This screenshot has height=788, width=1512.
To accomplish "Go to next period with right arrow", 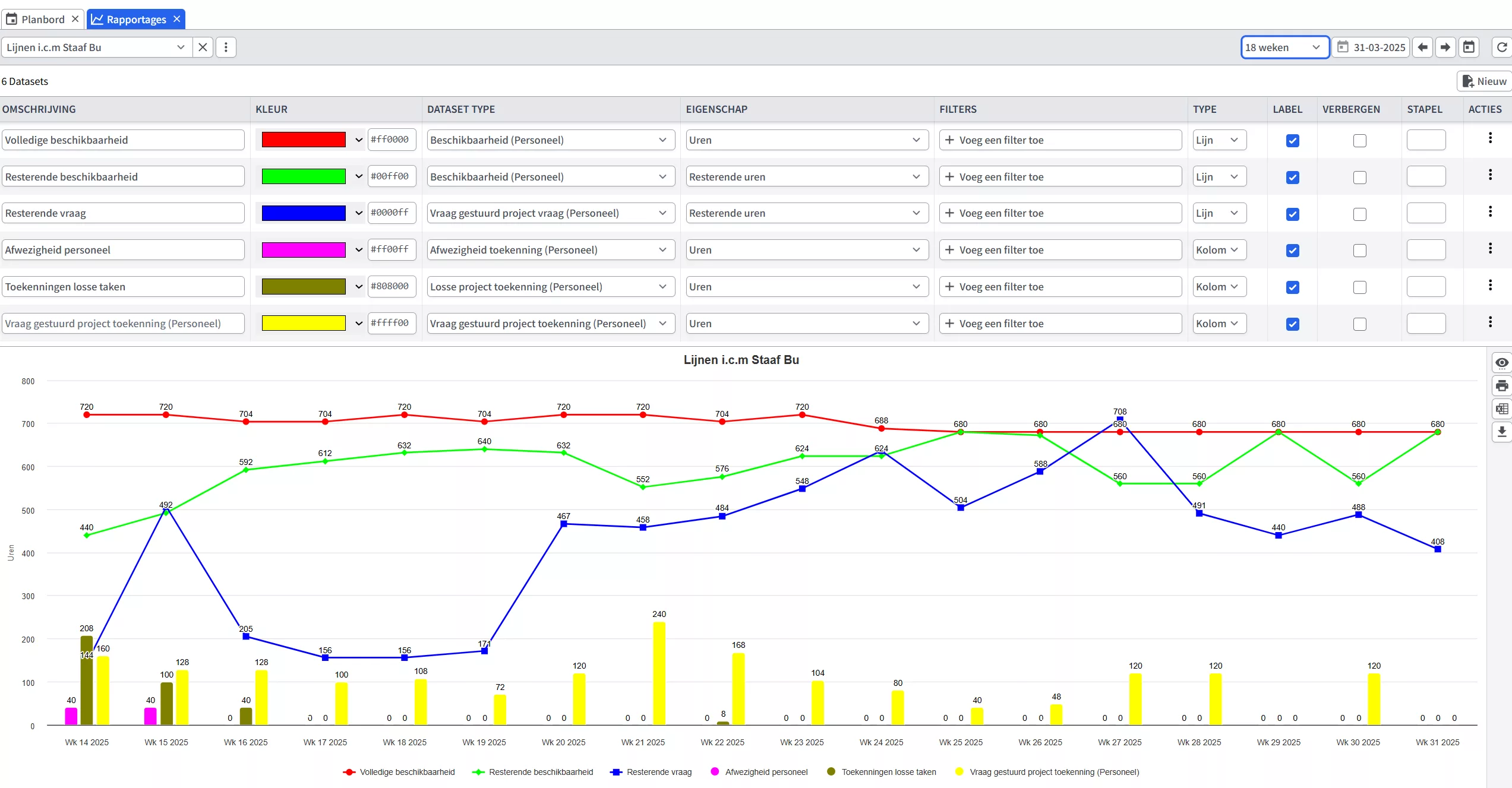I will [1445, 47].
